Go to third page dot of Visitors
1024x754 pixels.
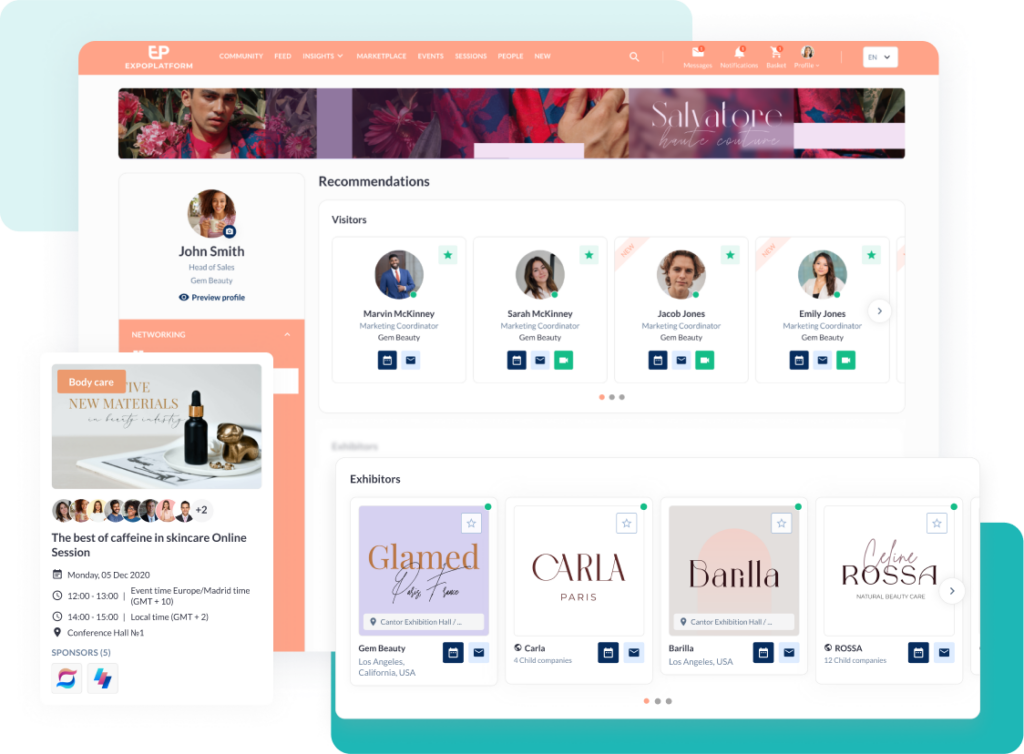click(622, 397)
